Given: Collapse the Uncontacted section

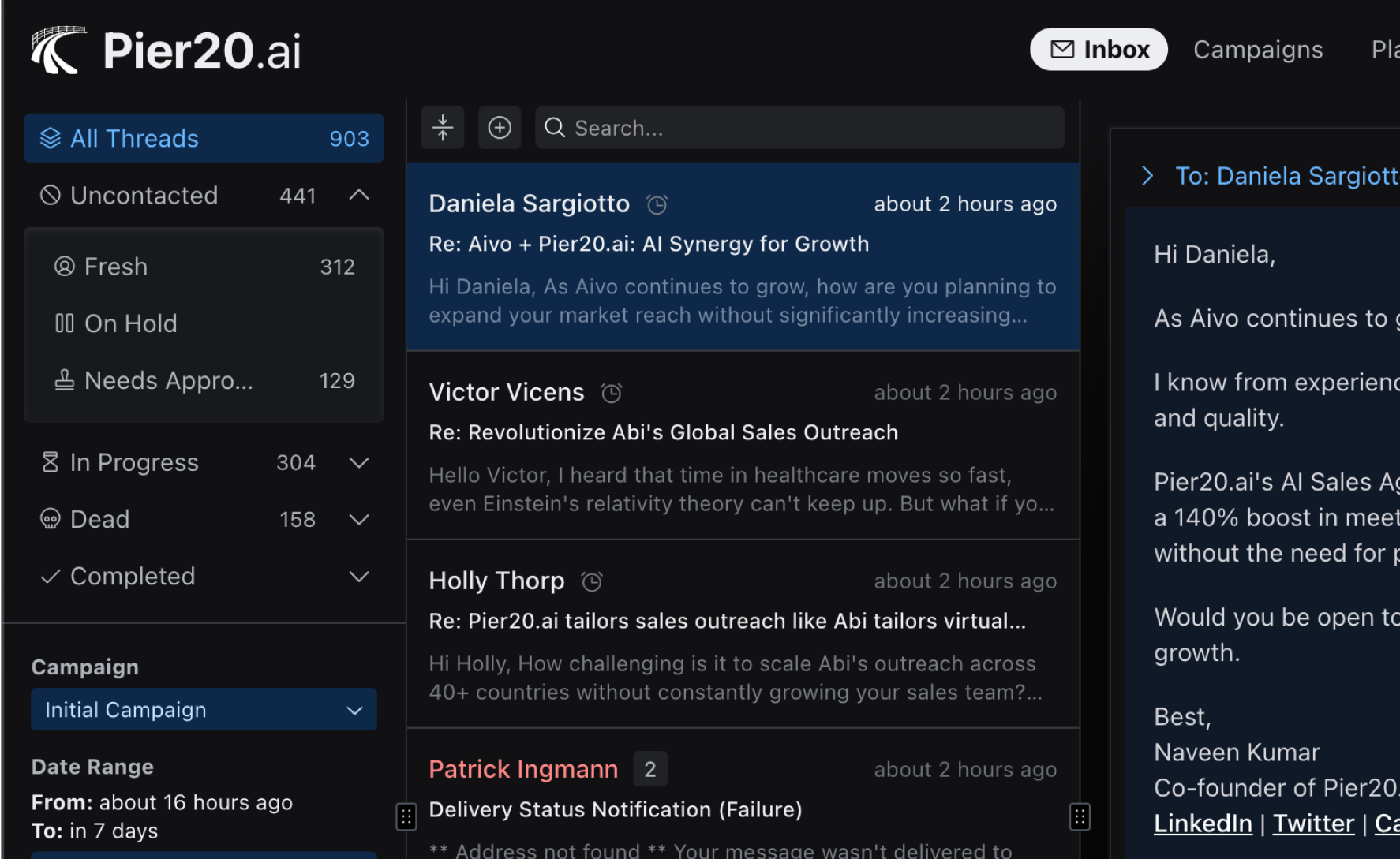Looking at the screenshot, I should click(x=359, y=195).
